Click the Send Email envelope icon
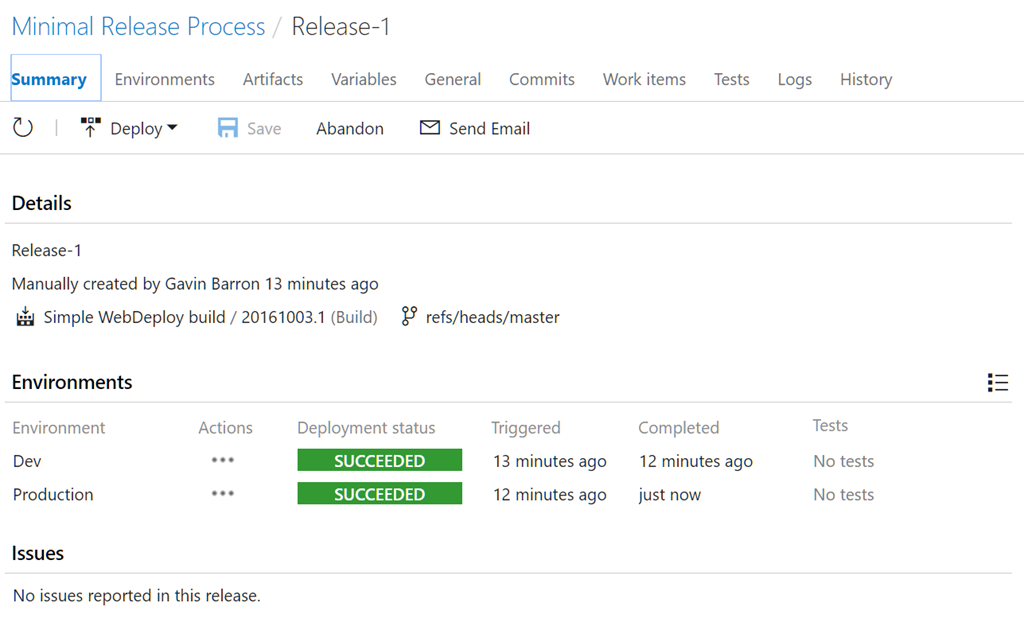 [x=430, y=128]
